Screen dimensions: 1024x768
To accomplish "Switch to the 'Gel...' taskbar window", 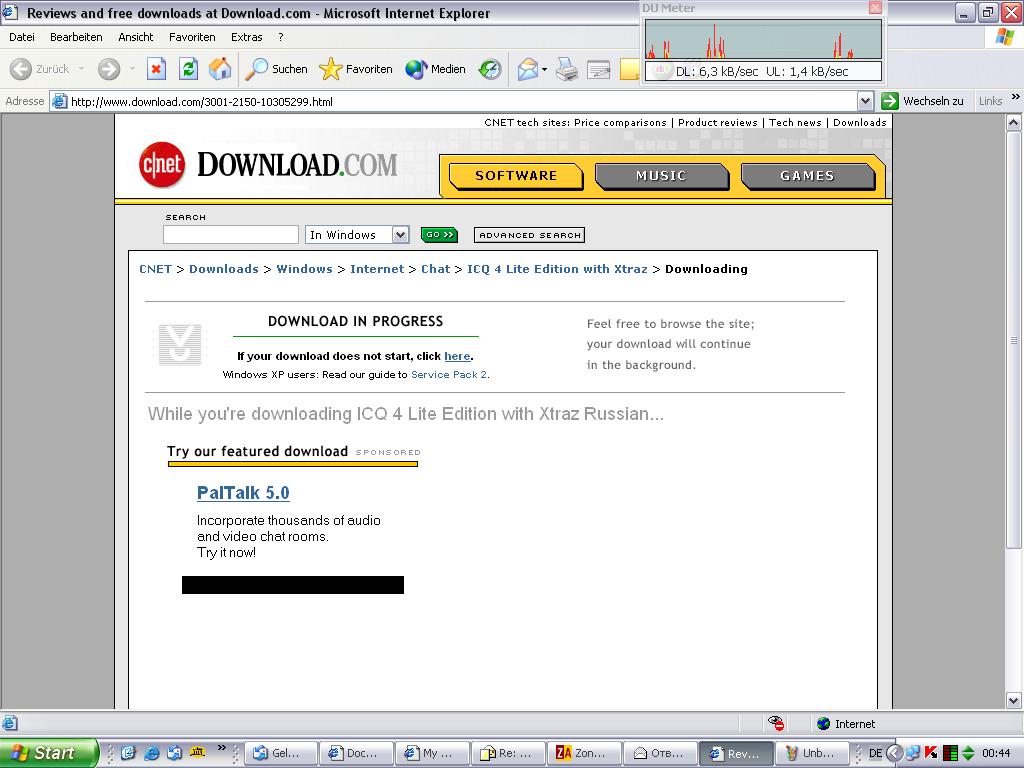I will [281, 753].
